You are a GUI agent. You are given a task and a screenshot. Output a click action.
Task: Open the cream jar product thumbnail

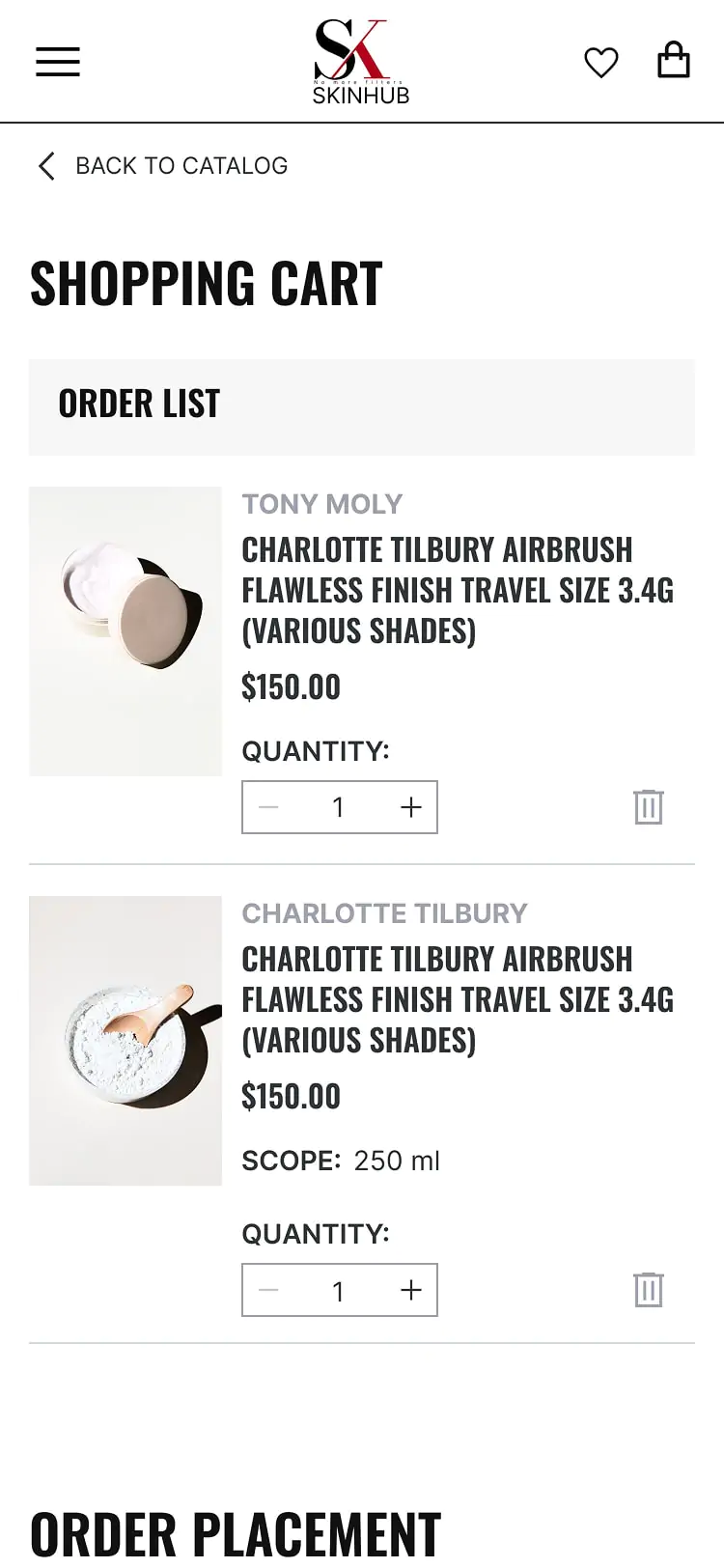click(x=125, y=631)
